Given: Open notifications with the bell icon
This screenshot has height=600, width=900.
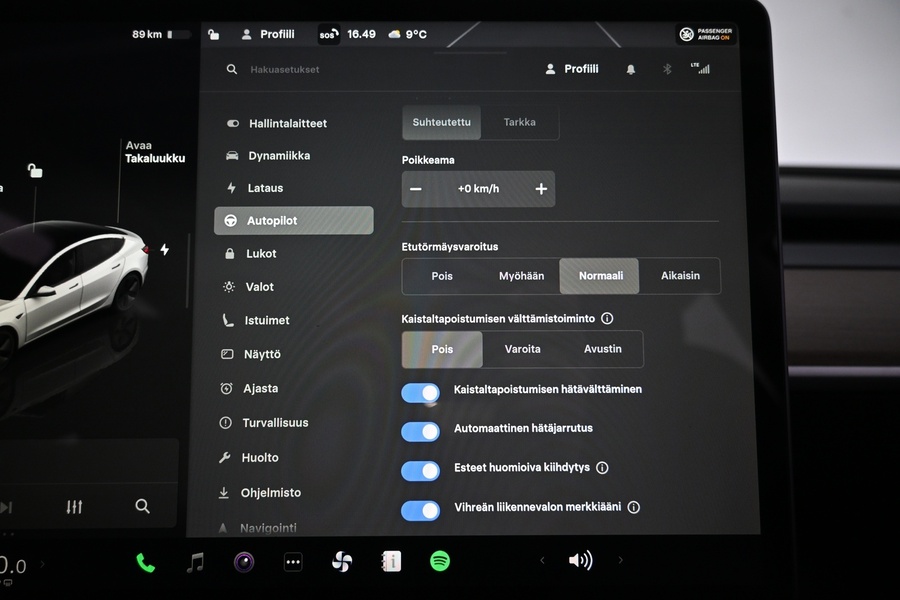Looking at the screenshot, I should tap(629, 69).
